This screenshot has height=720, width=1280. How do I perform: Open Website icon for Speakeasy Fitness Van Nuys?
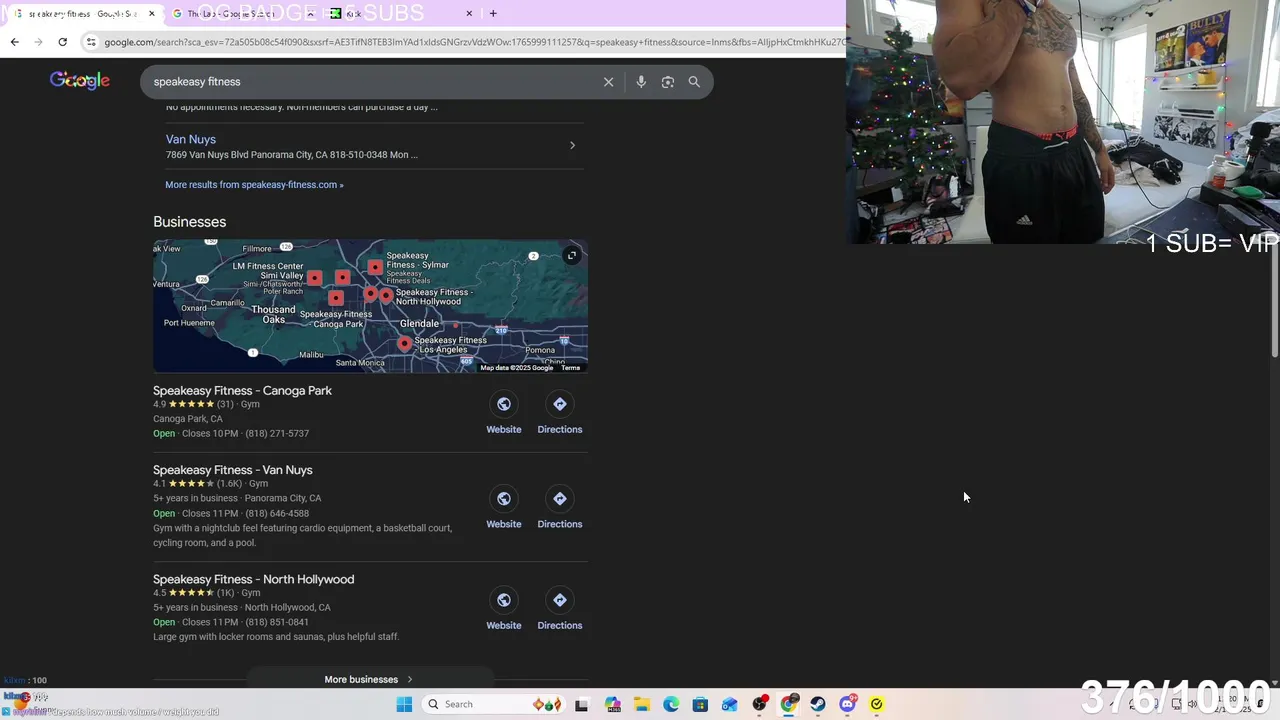click(x=504, y=499)
